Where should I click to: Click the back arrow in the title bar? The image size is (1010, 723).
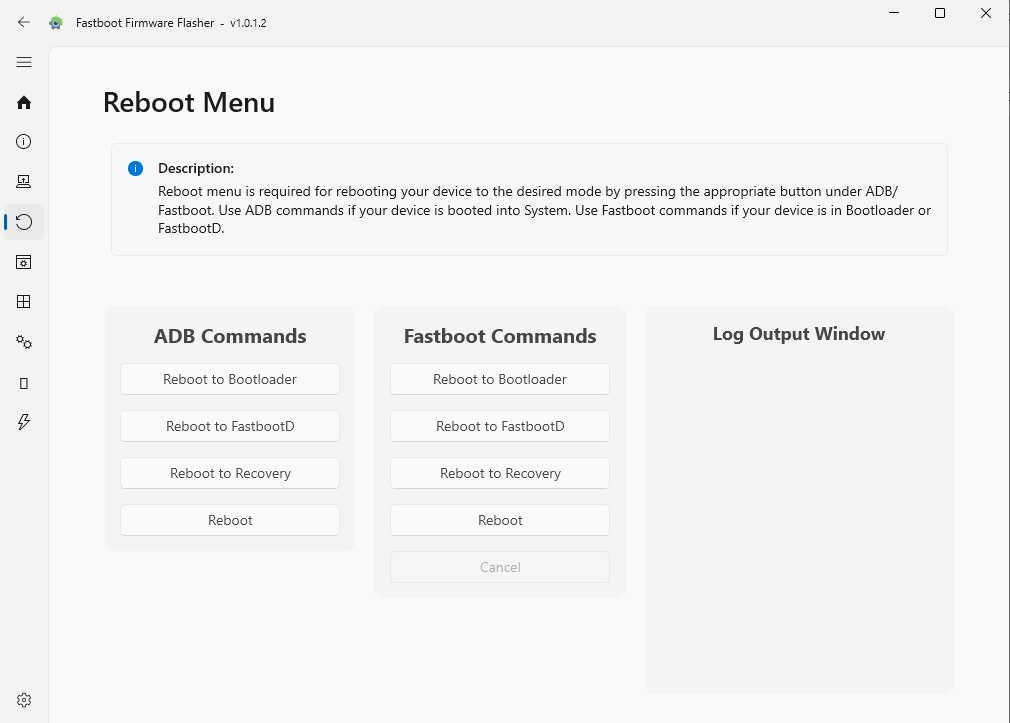[x=23, y=22]
